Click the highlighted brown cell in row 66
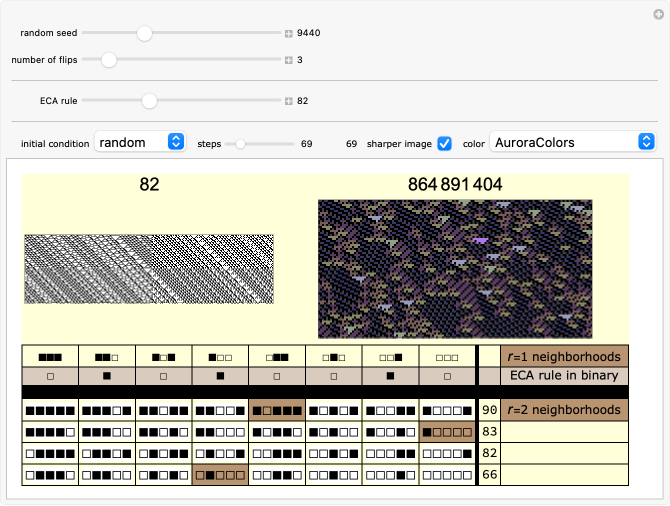The image size is (670, 506). (220, 475)
